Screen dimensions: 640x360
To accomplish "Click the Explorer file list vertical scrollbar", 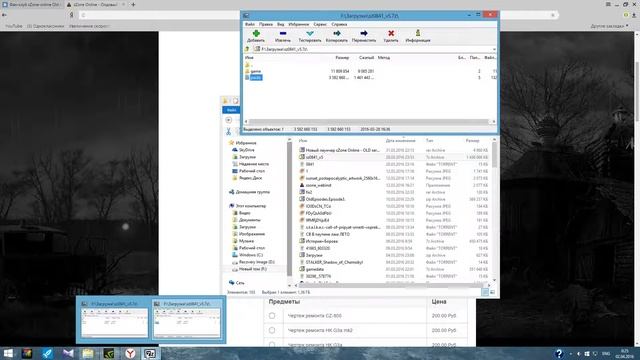I will click(494, 155).
